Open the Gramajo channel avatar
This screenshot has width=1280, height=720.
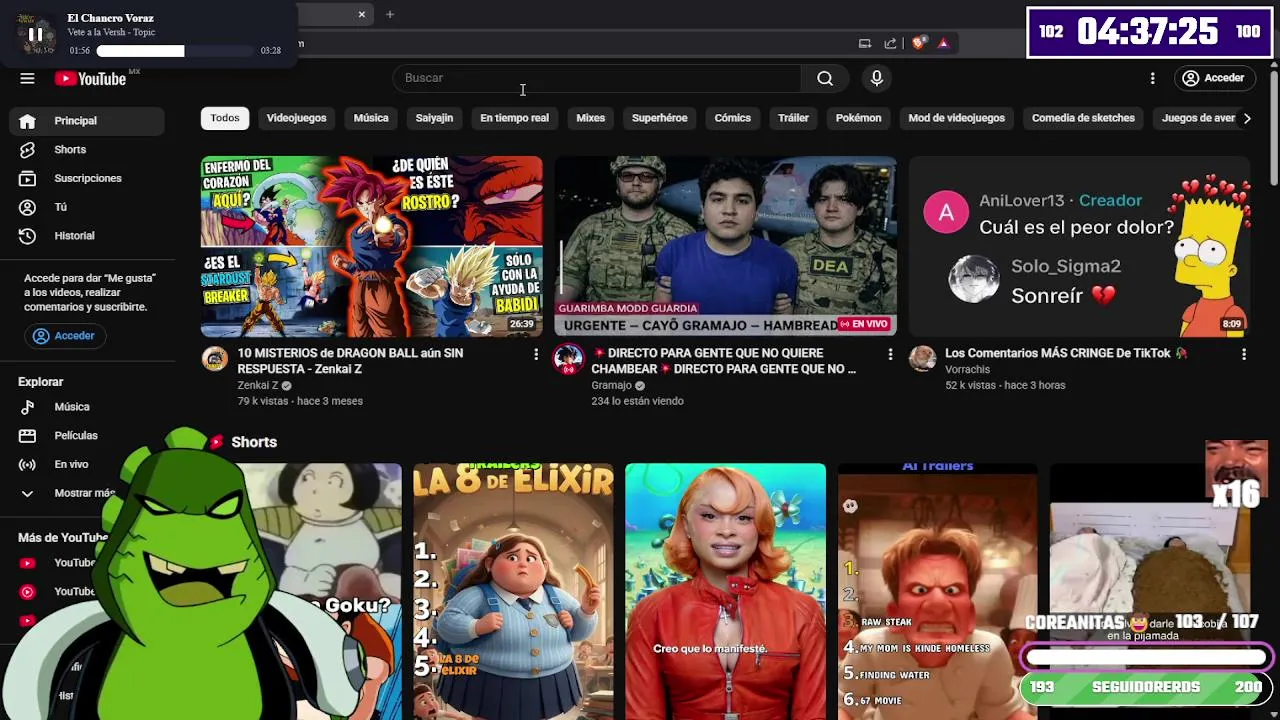(x=569, y=359)
